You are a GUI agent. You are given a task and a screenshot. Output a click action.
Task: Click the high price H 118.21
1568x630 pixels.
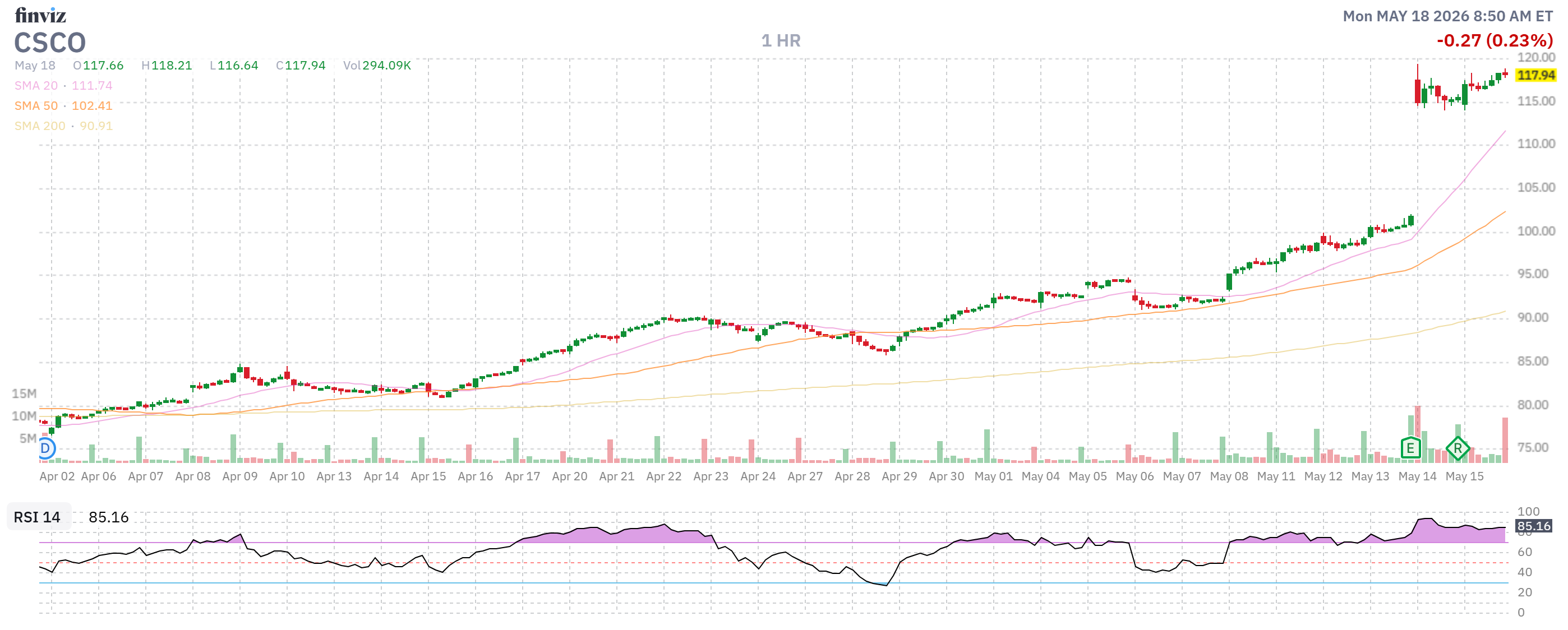pos(166,66)
